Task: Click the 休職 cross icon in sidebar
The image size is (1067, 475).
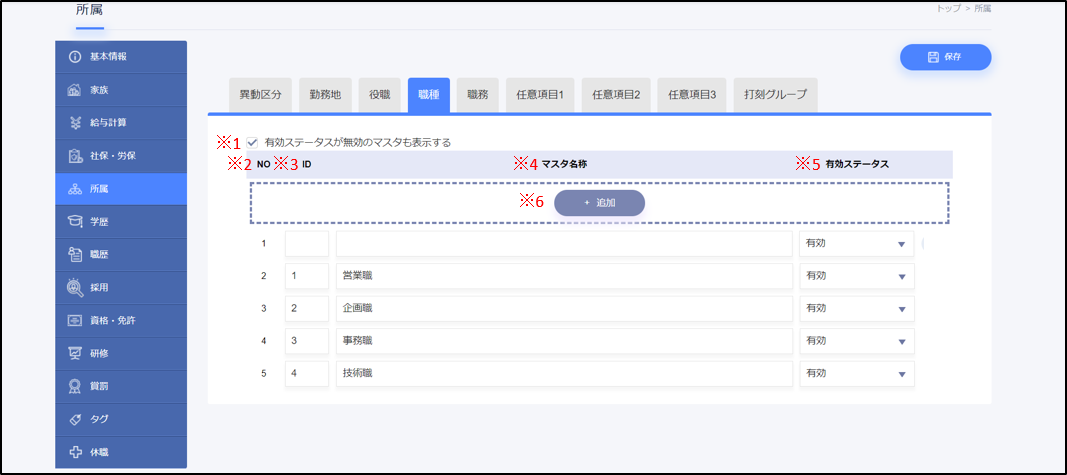Action: point(76,453)
